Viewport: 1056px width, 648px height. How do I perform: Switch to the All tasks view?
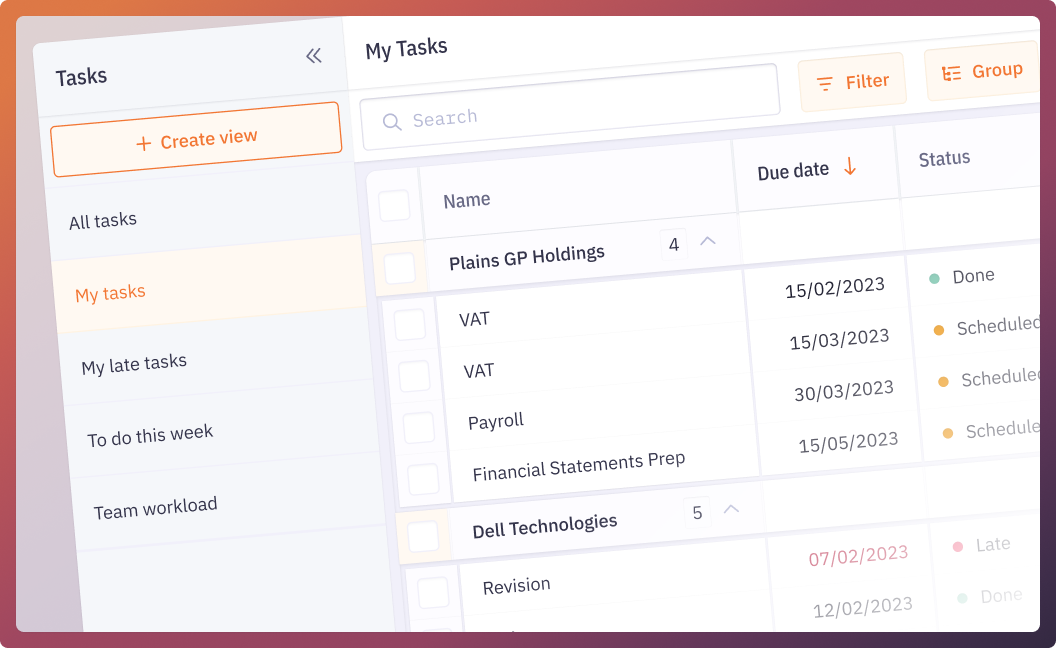[103, 220]
